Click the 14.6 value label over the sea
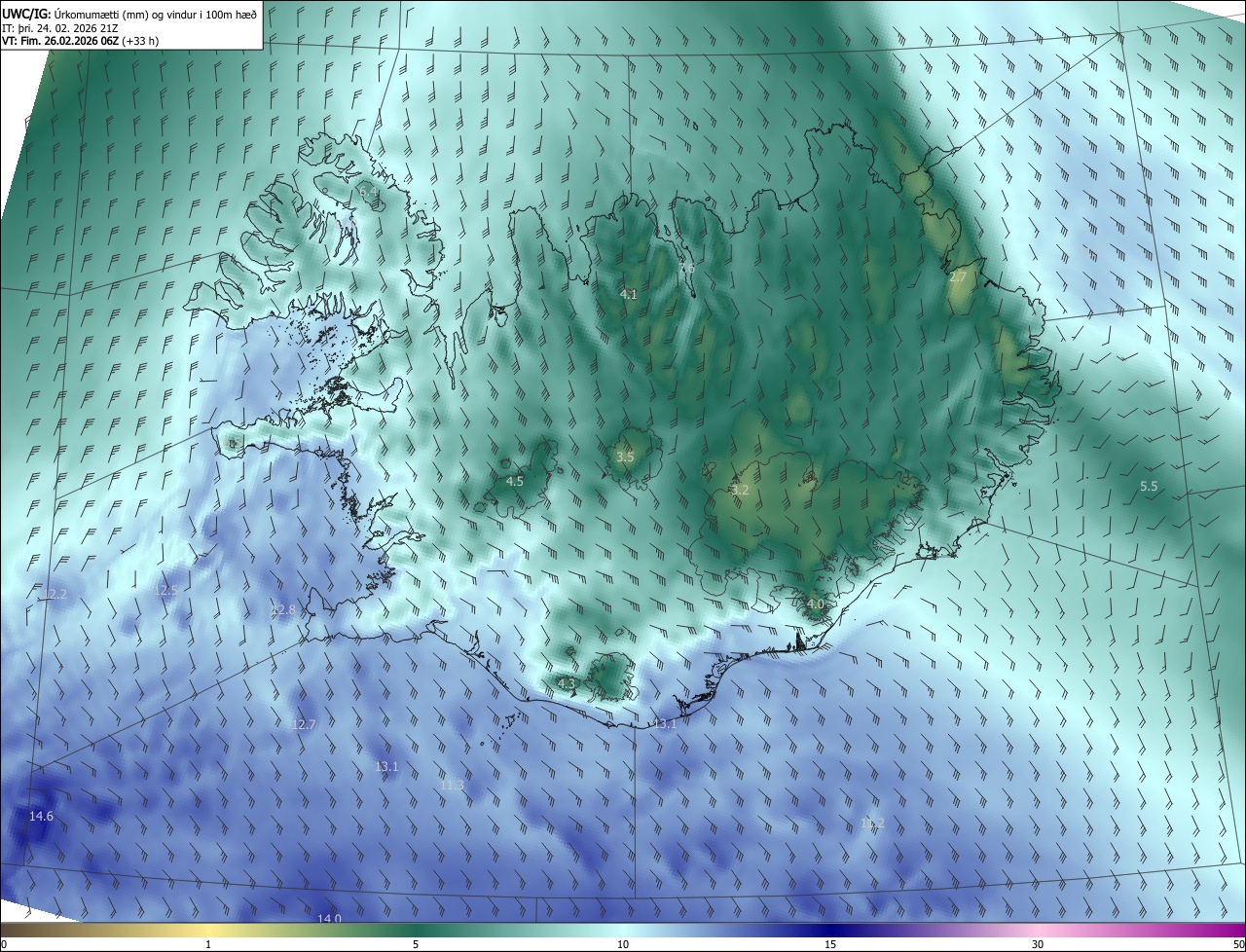This screenshot has height=952, width=1246. tap(41, 816)
